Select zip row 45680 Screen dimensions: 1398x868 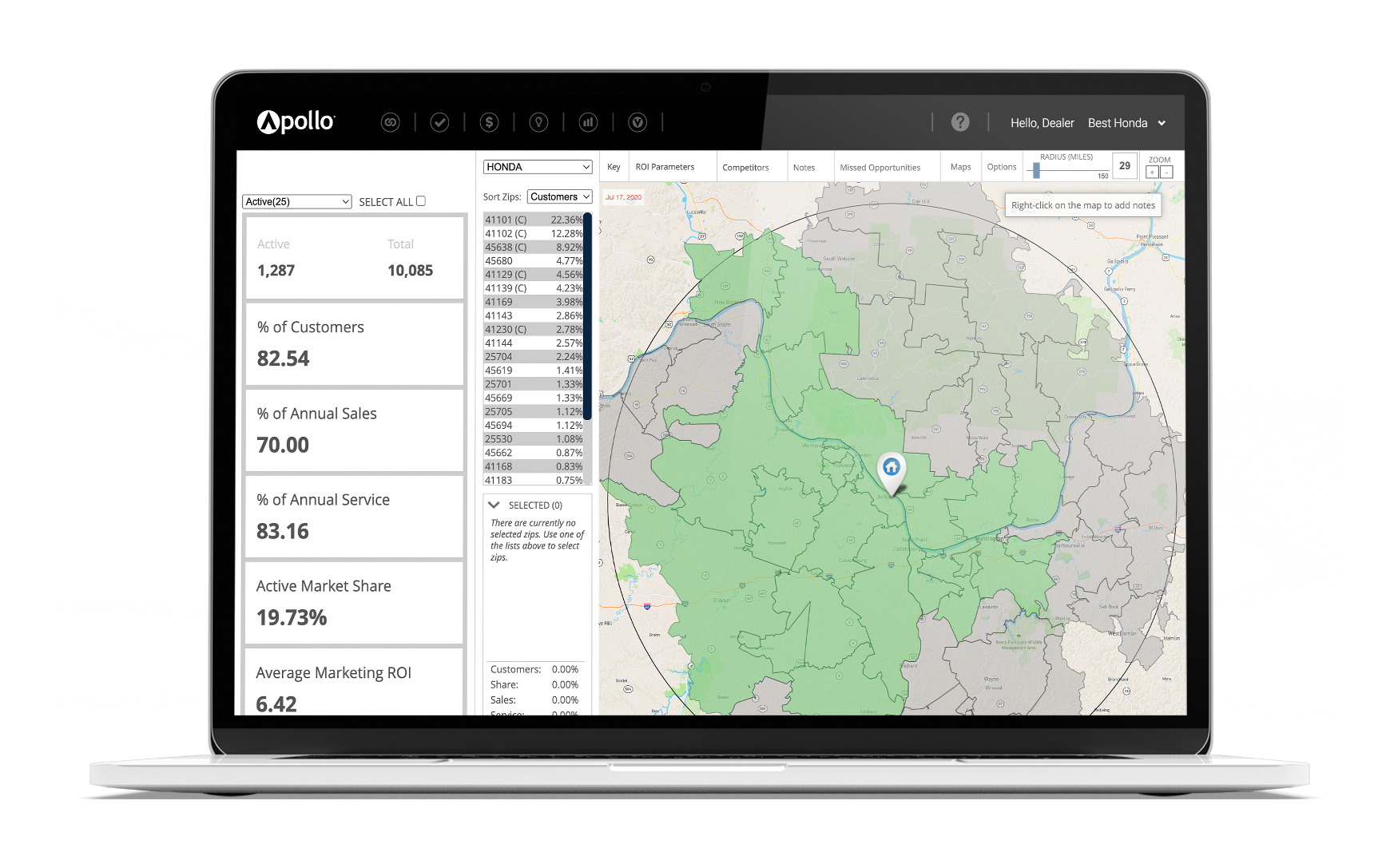pyautogui.click(x=534, y=260)
